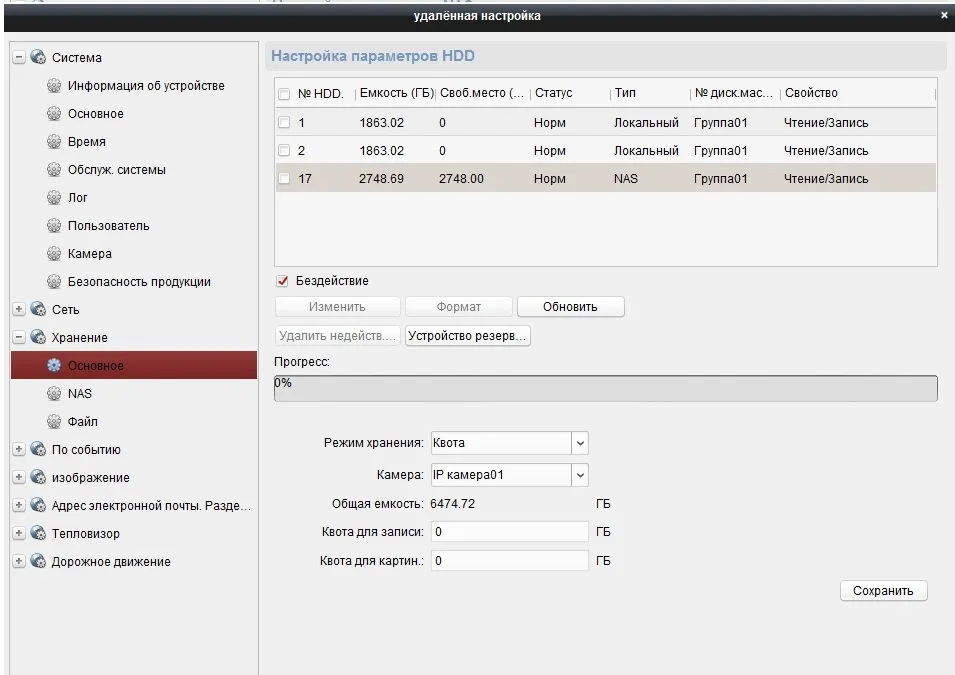Click the gear icon beside Время
The width and height of the screenshot is (955, 675).
(54, 142)
